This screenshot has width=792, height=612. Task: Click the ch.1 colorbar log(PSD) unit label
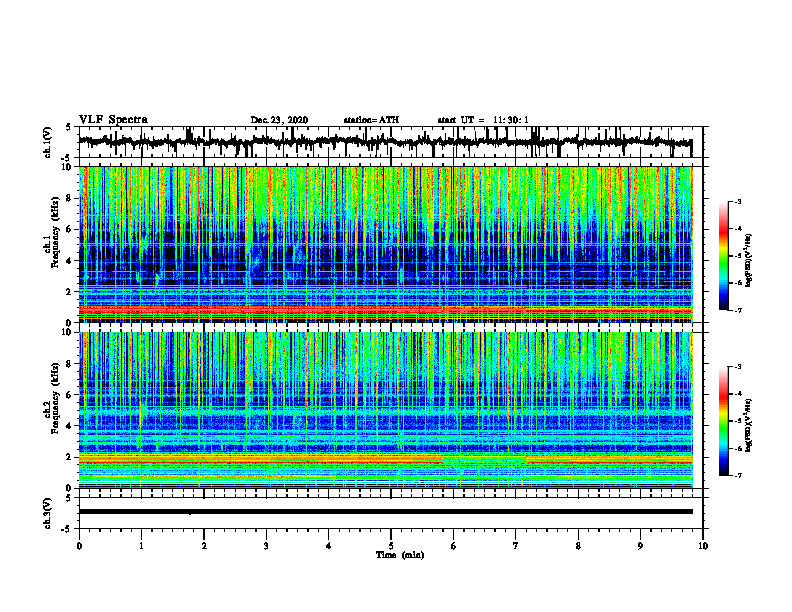tap(748, 261)
